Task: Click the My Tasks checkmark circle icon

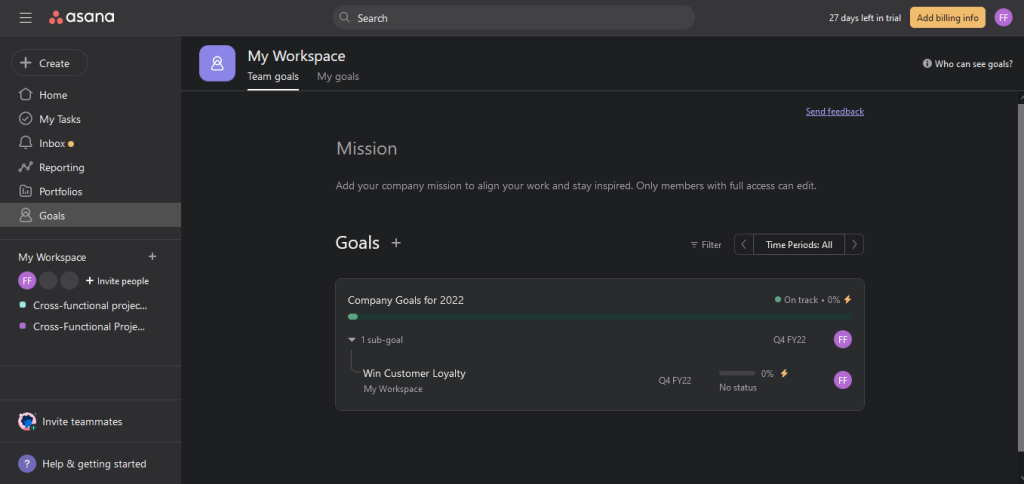Action: pyautogui.click(x=25, y=119)
